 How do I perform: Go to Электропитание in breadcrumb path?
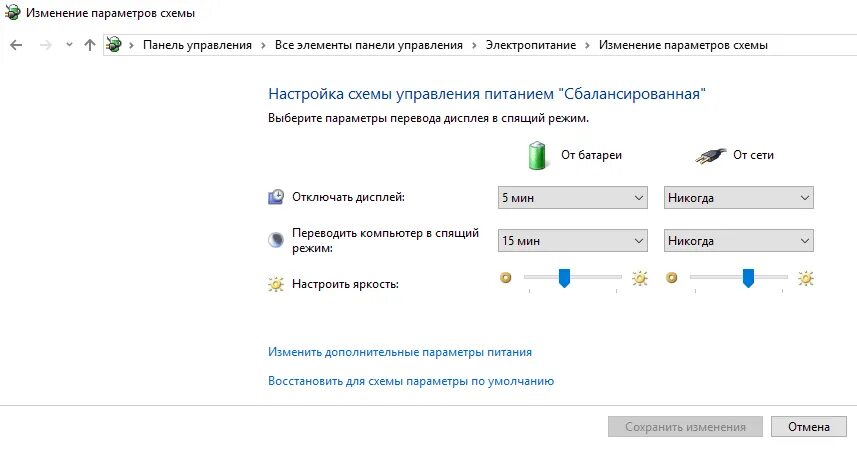tap(531, 45)
